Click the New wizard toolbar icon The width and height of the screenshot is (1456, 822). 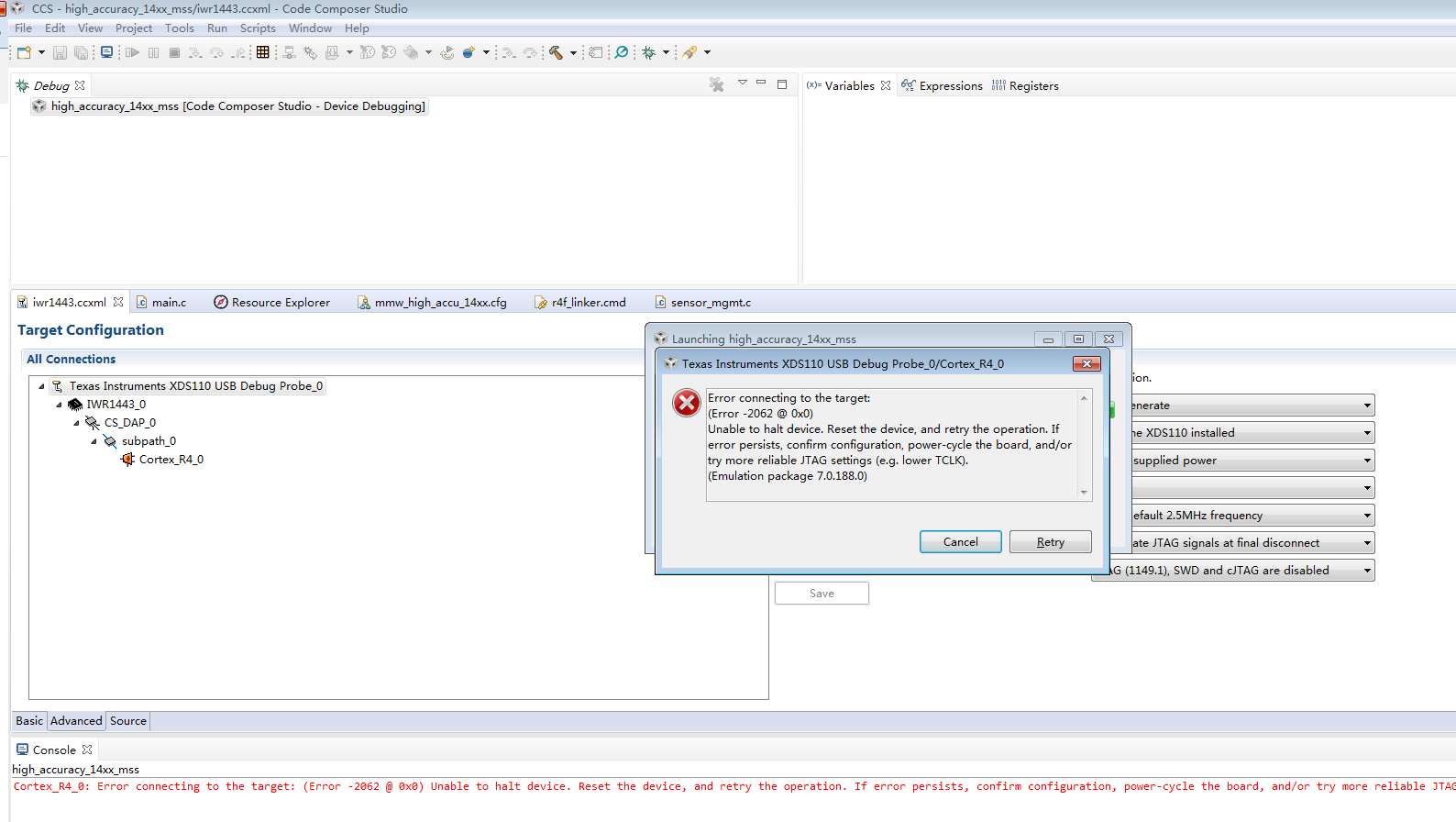24,52
